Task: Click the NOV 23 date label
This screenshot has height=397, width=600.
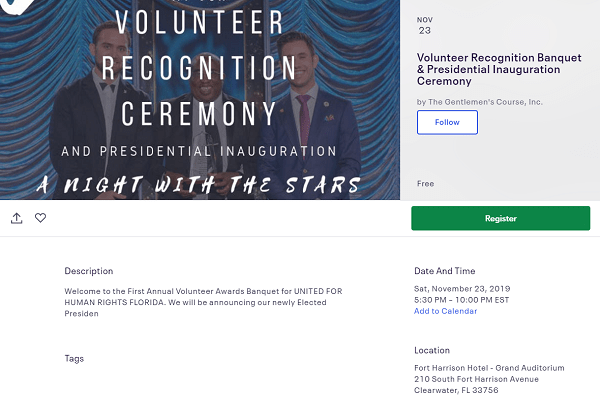Action: pyautogui.click(x=425, y=25)
